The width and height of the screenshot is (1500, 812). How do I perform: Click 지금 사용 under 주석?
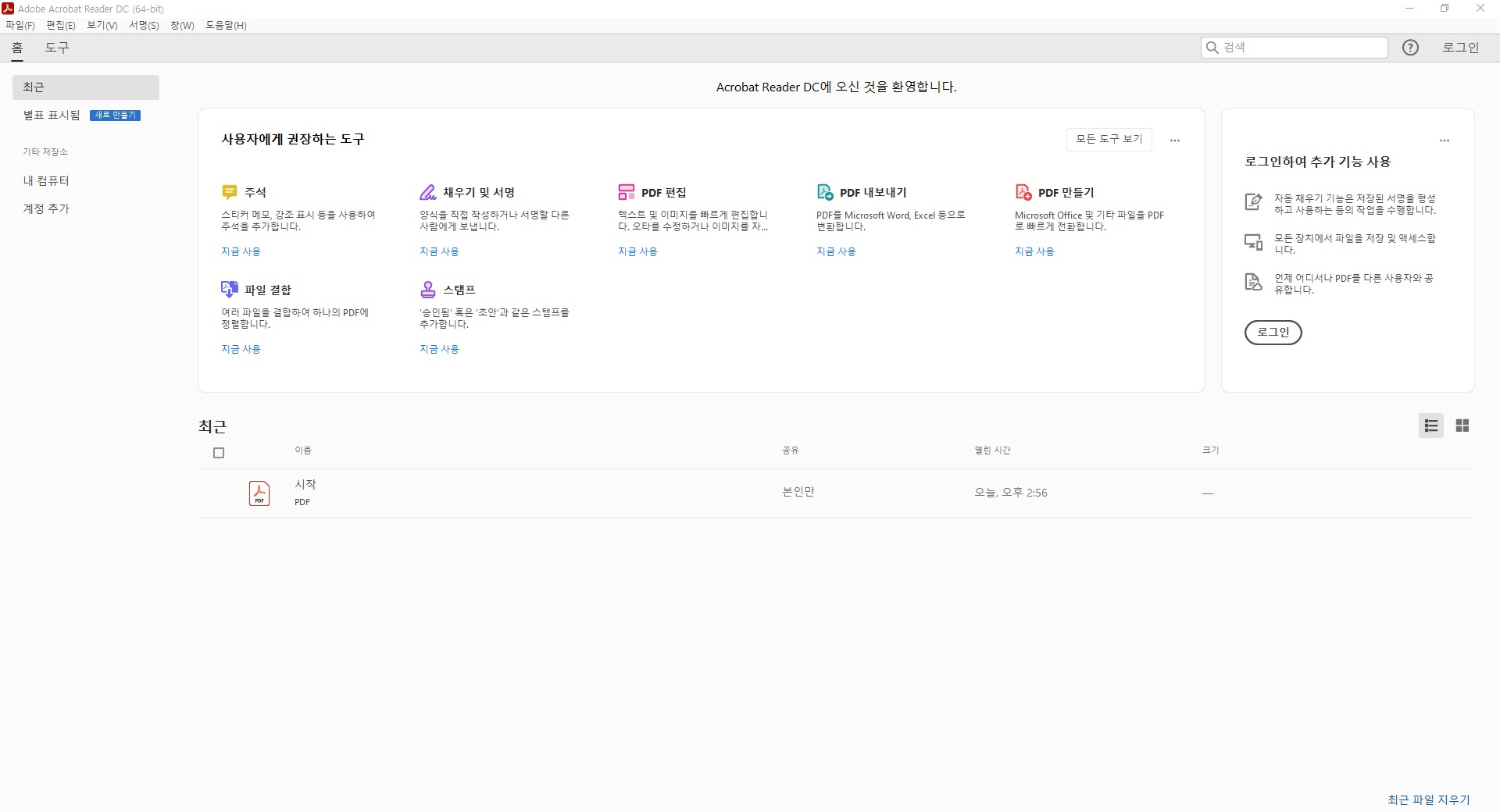click(241, 251)
